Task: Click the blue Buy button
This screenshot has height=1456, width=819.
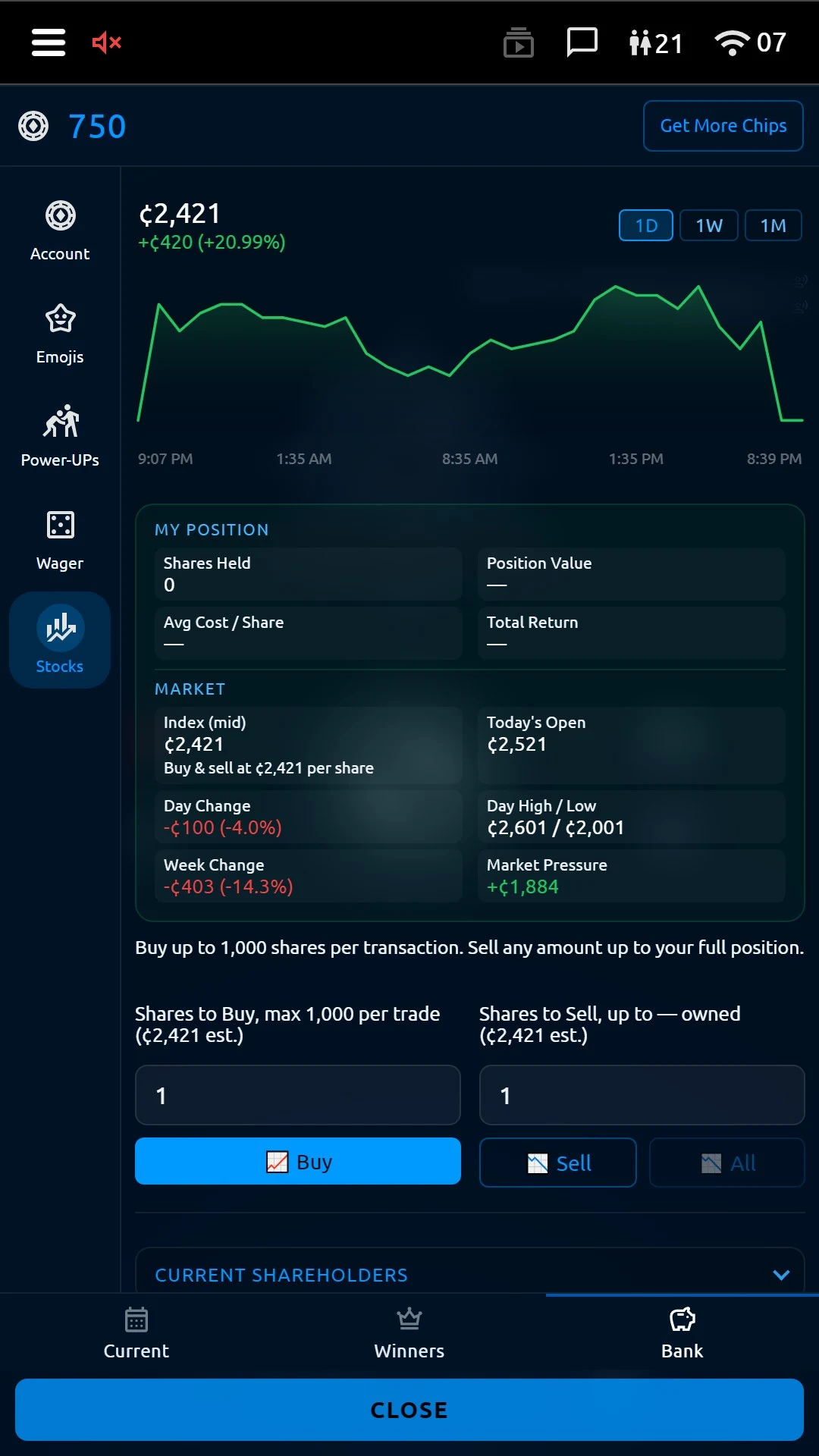Action: point(298,1161)
